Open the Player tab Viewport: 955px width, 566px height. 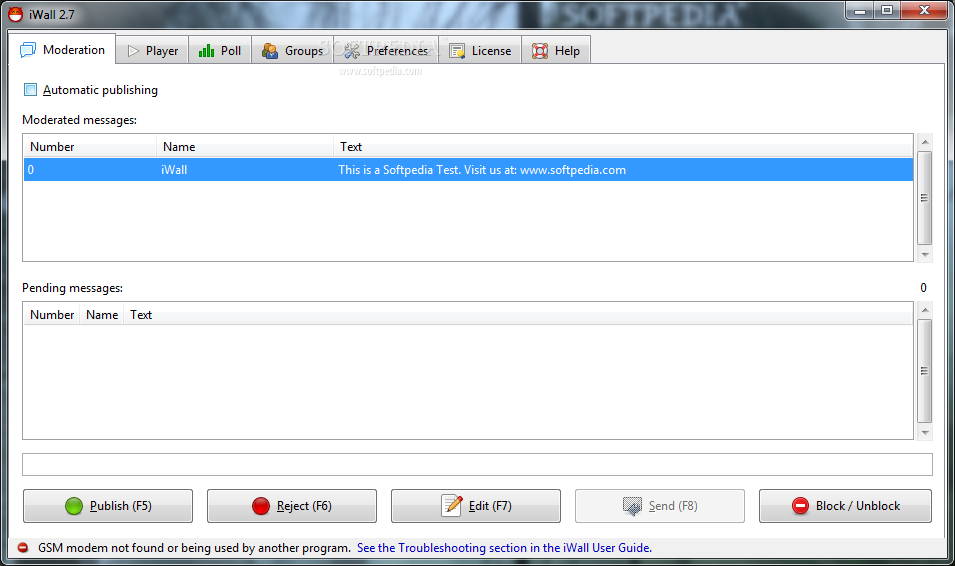[152, 51]
